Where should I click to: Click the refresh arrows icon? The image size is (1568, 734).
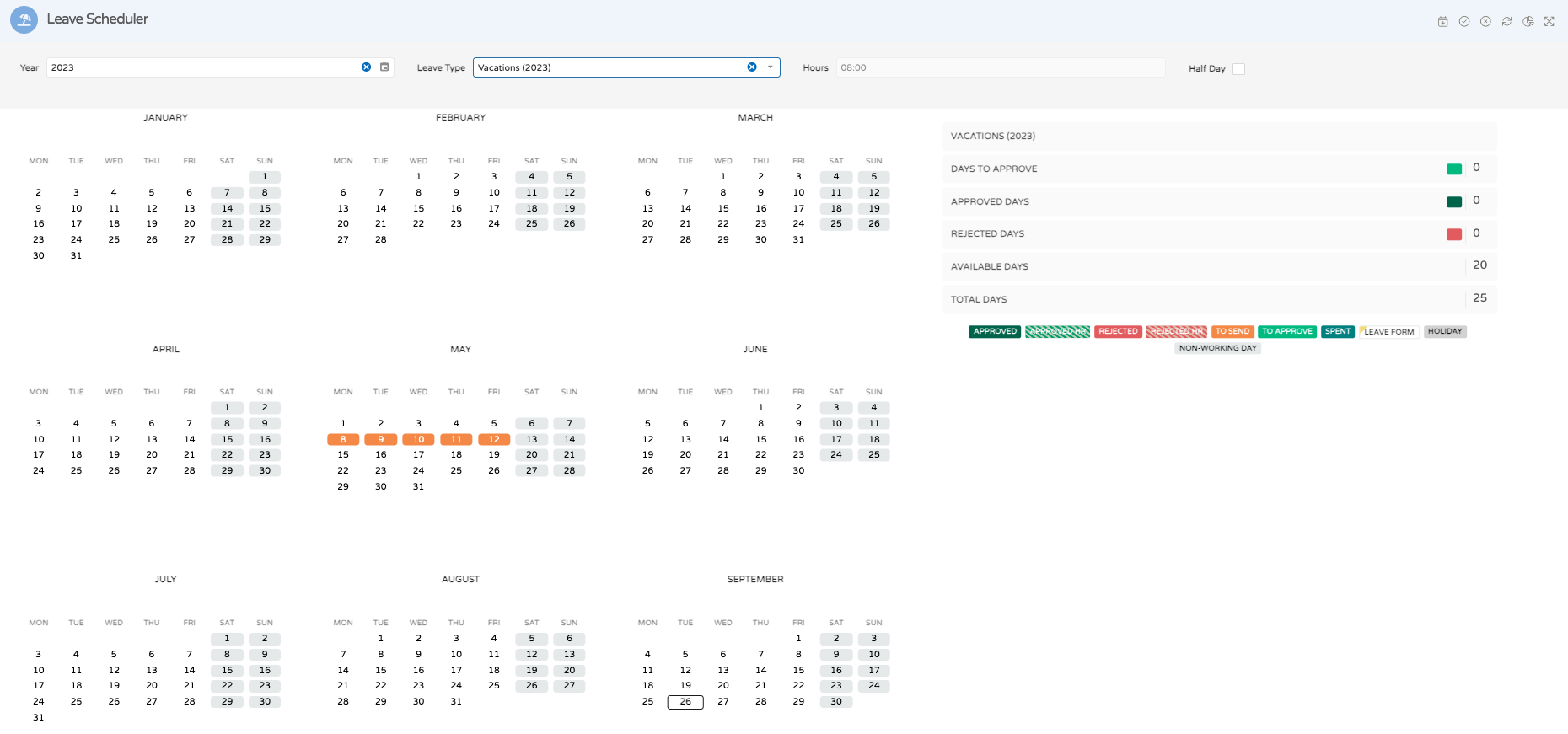pyautogui.click(x=1506, y=22)
